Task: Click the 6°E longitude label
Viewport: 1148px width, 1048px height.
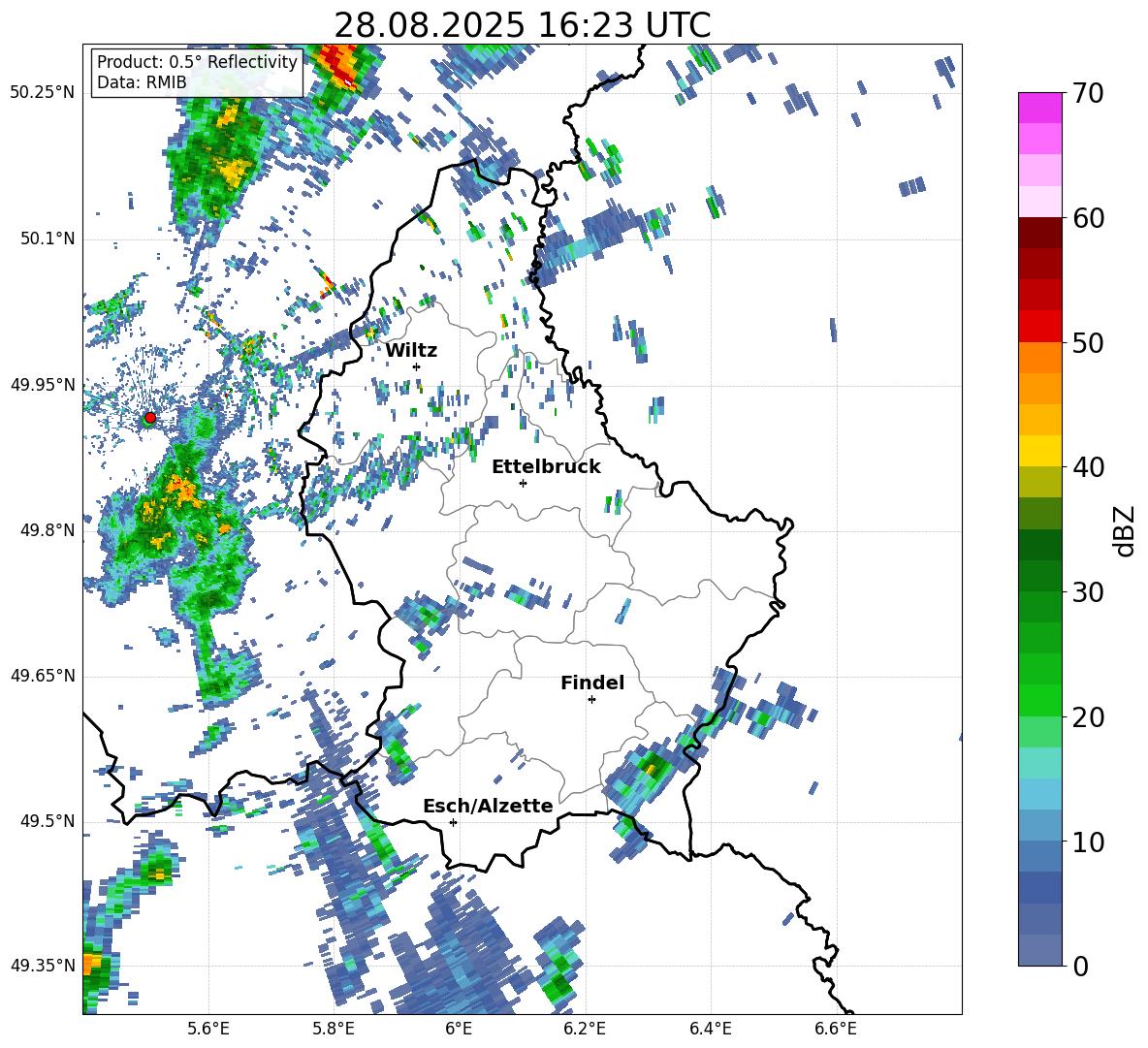Action: tap(459, 1029)
